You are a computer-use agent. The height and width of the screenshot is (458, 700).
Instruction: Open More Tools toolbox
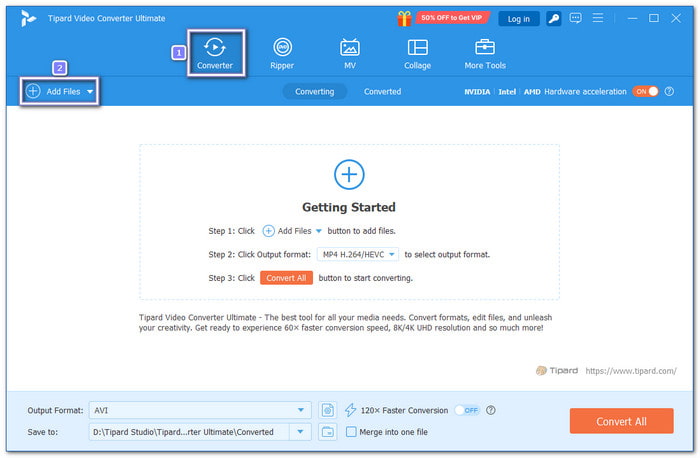point(485,53)
